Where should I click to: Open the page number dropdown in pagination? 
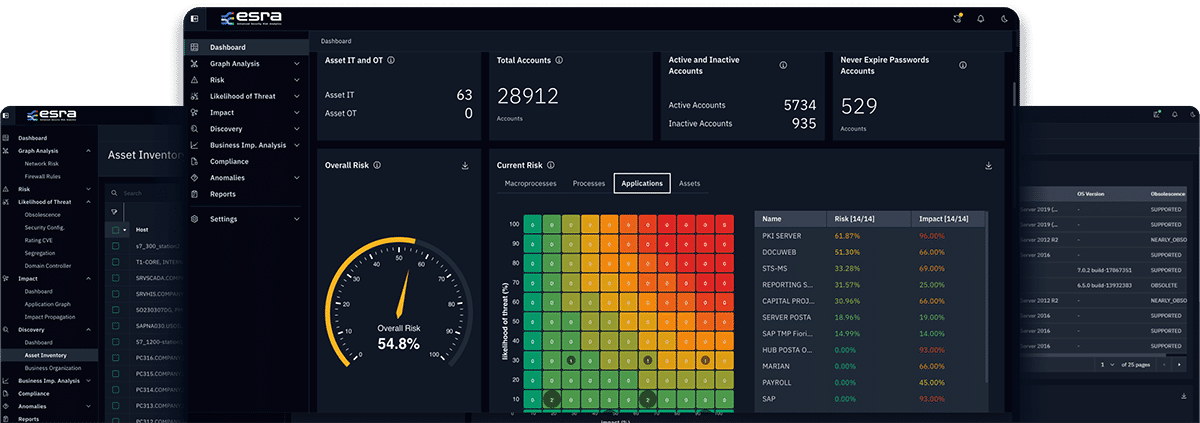pyautogui.click(x=1108, y=365)
